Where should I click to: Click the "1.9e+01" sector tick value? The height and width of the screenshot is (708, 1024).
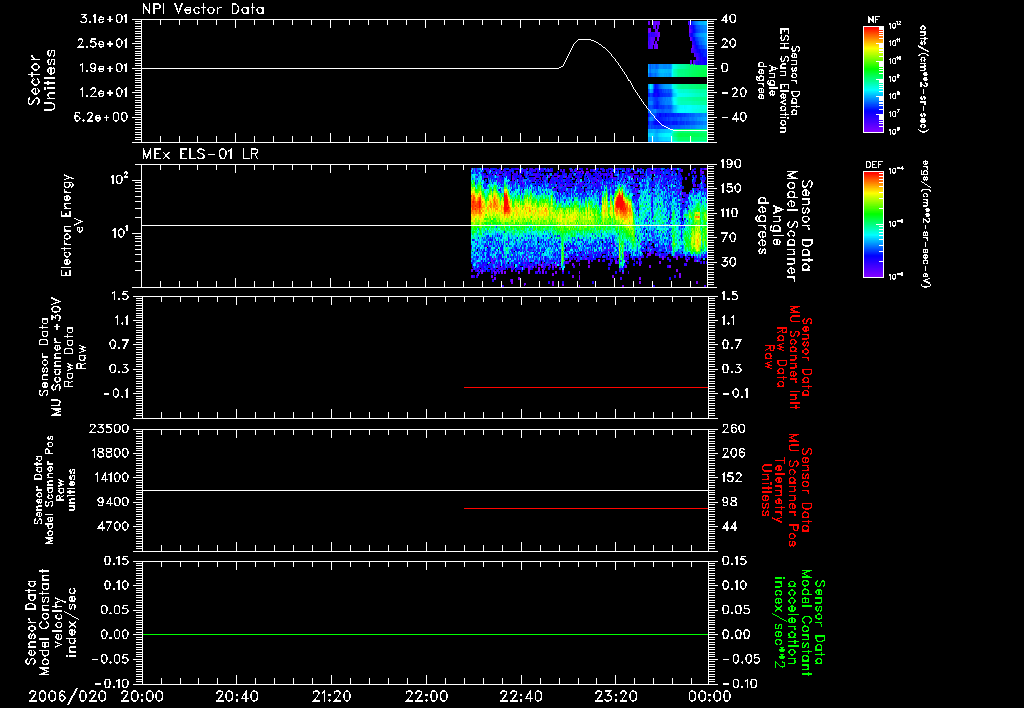[104, 68]
